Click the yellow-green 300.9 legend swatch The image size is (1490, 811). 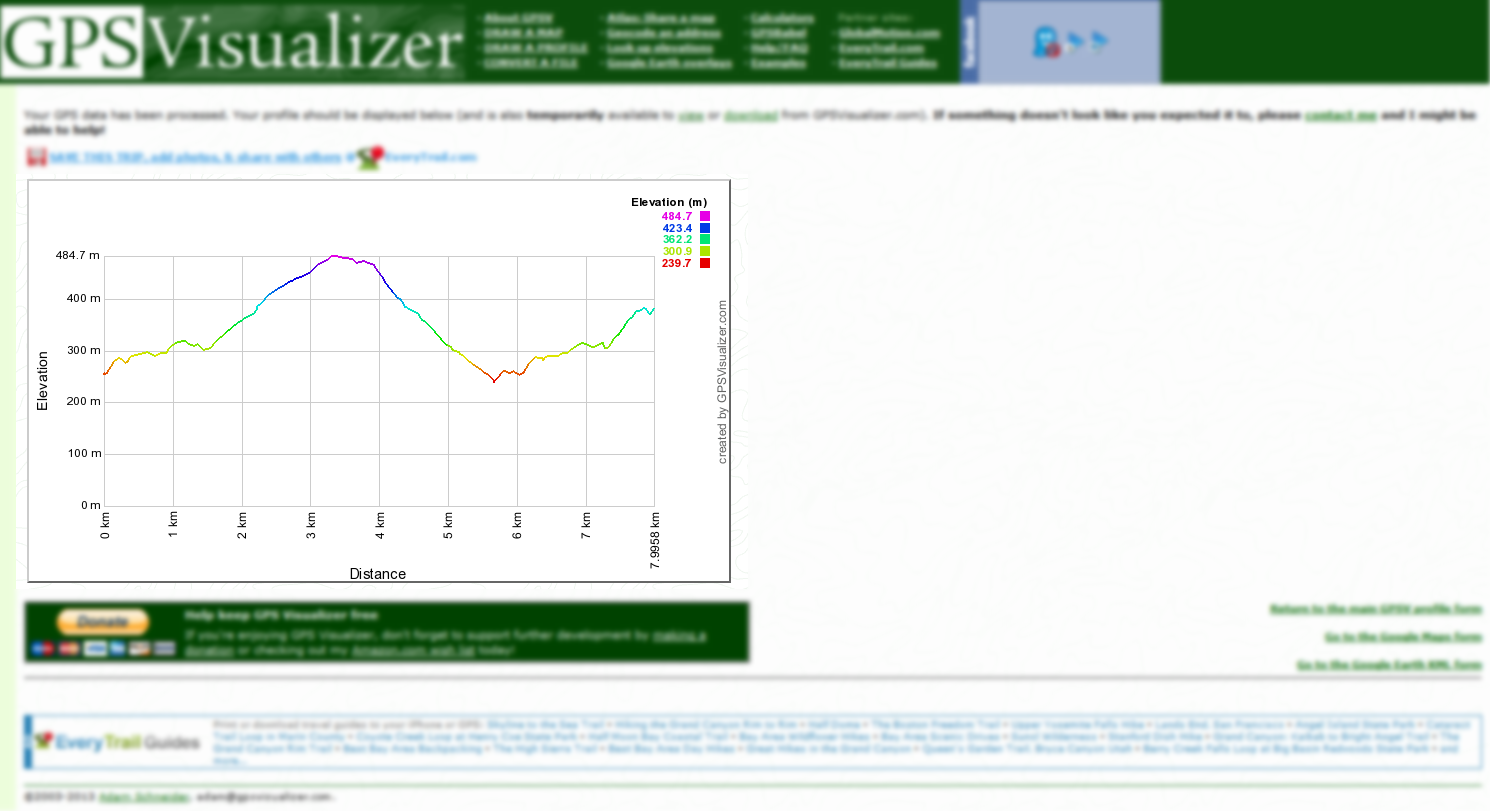tap(705, 251)
